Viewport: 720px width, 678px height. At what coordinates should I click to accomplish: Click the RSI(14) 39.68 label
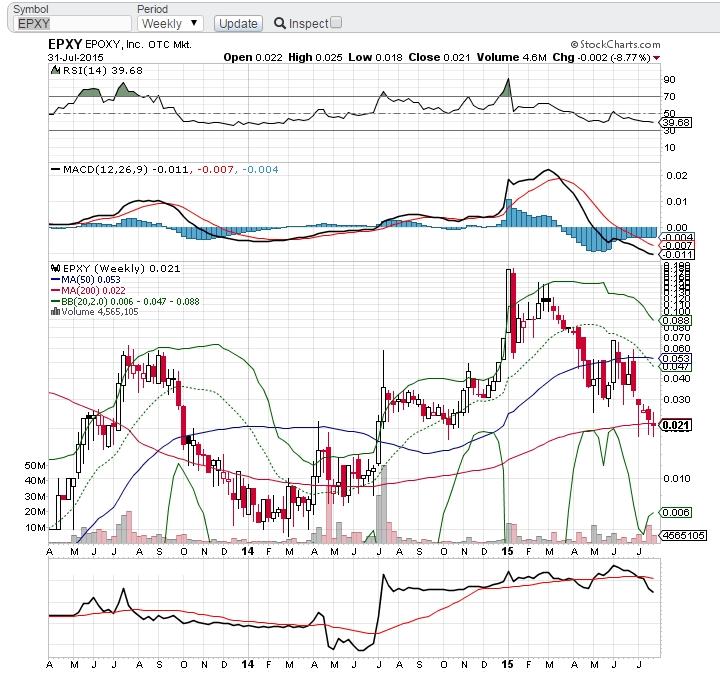(x=103, y=70)
